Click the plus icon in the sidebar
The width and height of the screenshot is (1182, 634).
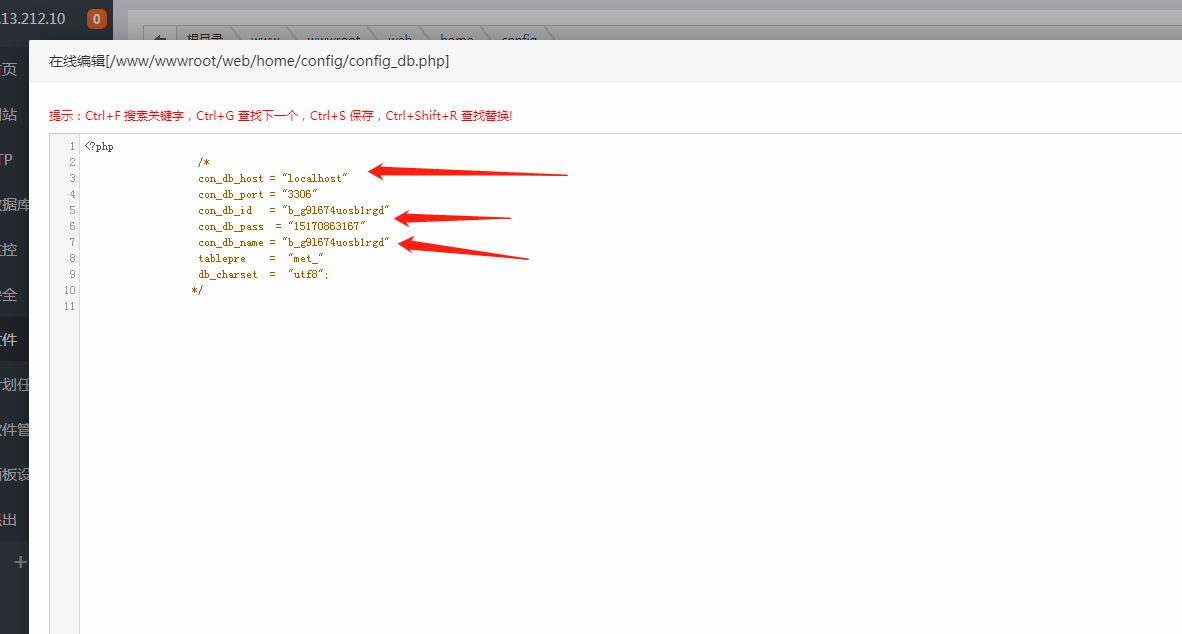(x=19, y=563)
